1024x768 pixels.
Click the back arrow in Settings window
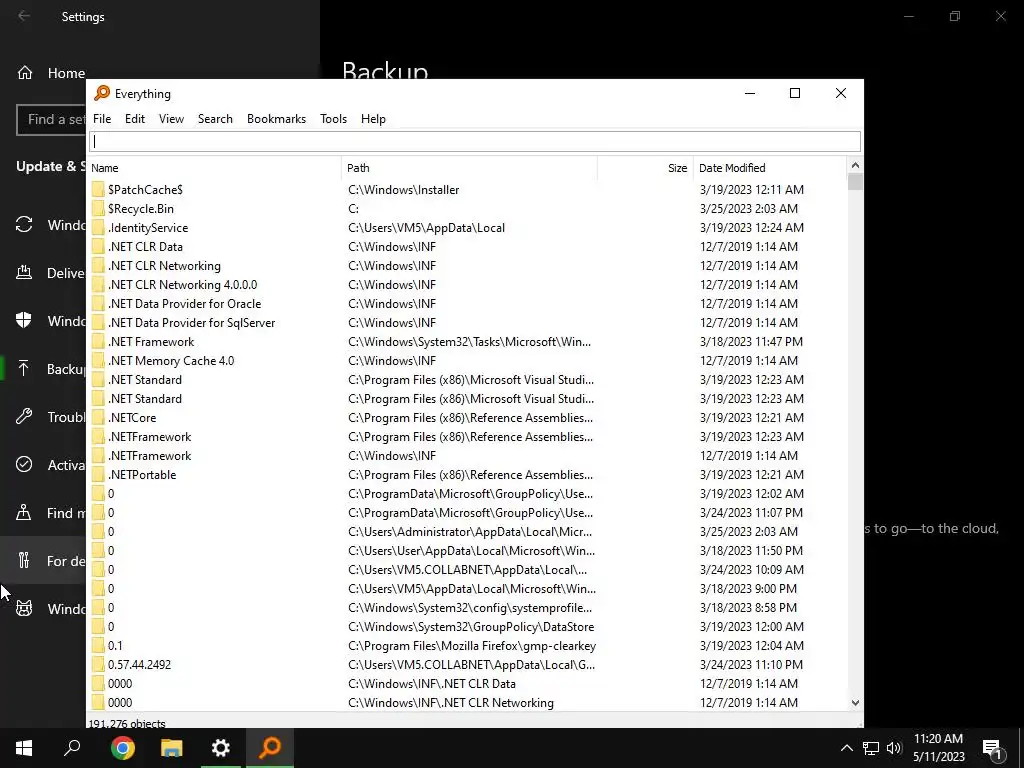click(24, 16)
